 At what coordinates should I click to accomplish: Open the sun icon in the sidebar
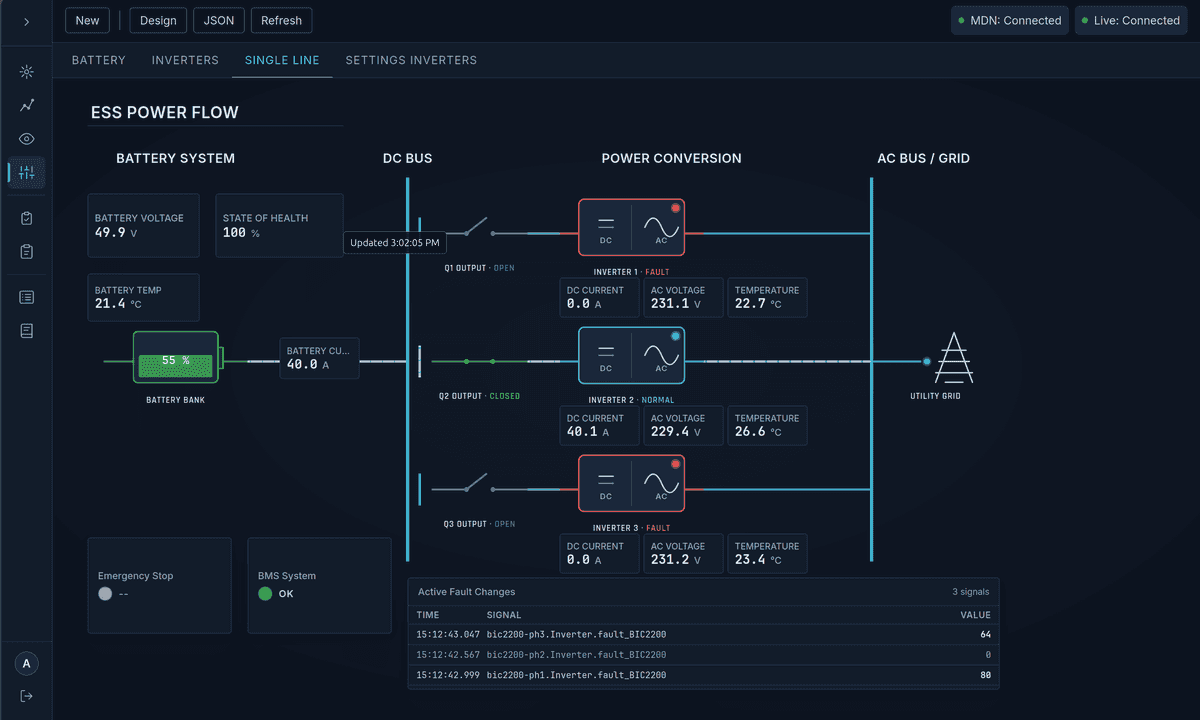27,72
